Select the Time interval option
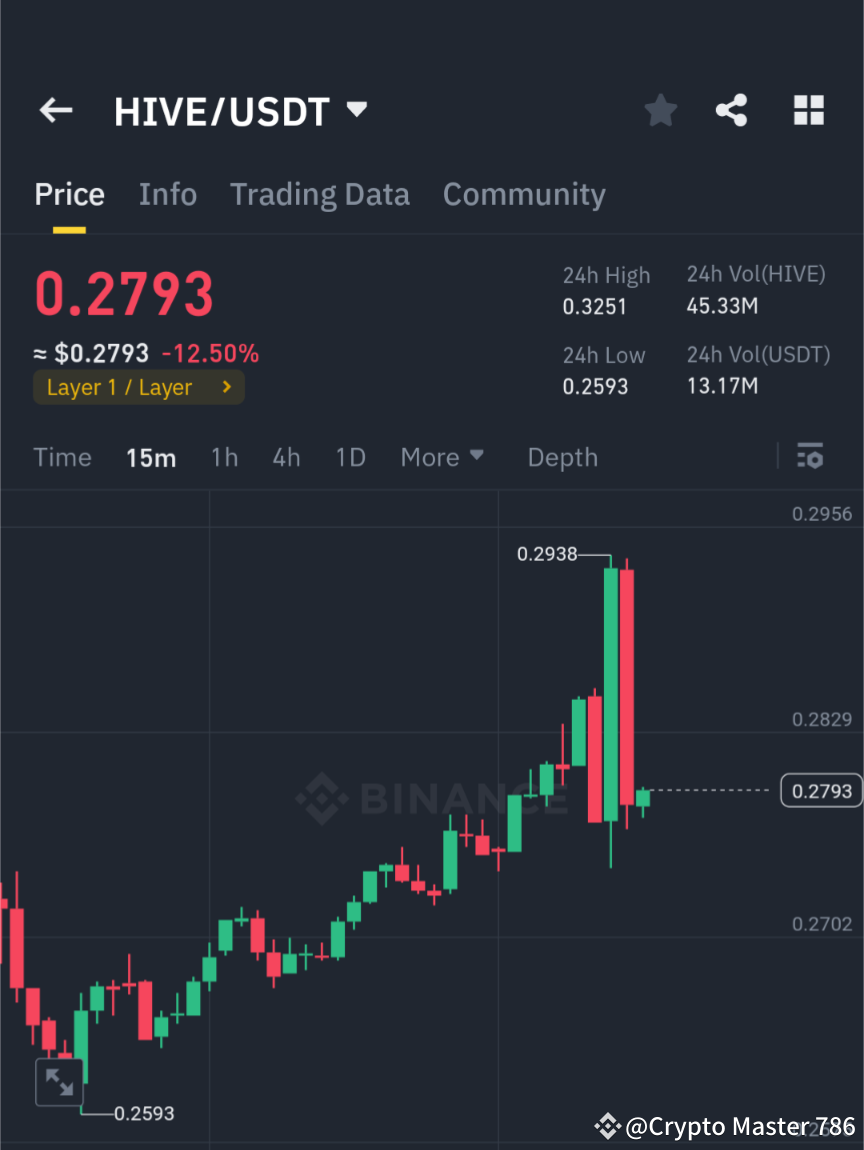 62,457
